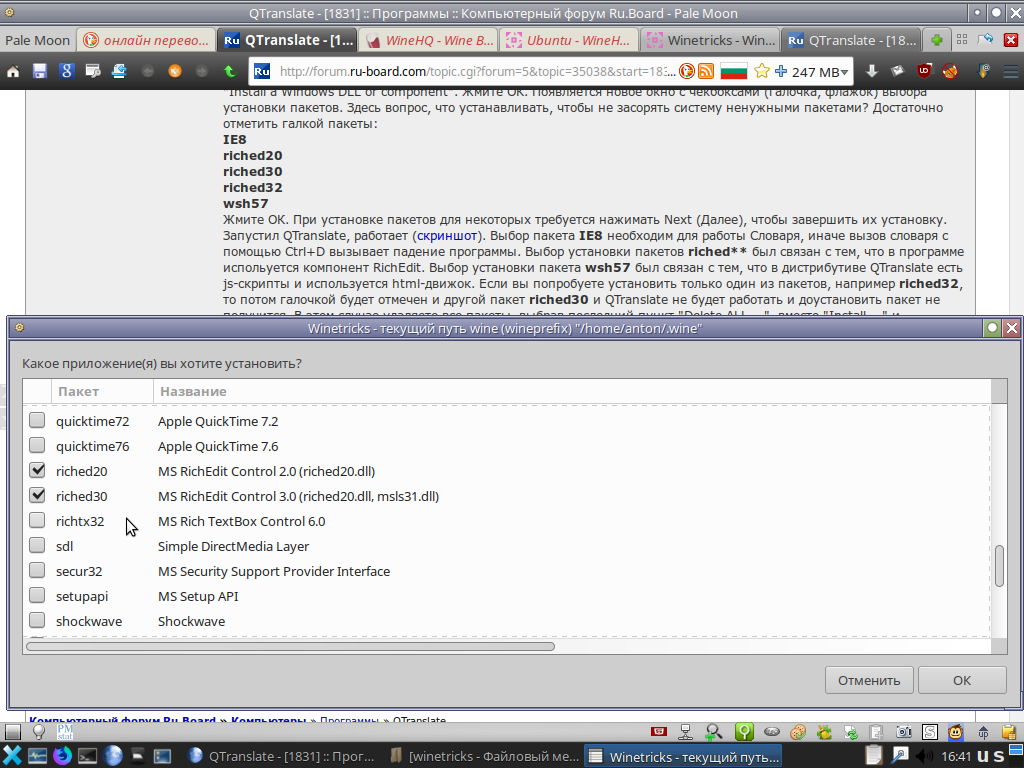Enable the setupapi package checkbox
The width and height of the screenshot is (1024, 768).
pos(37,595)
